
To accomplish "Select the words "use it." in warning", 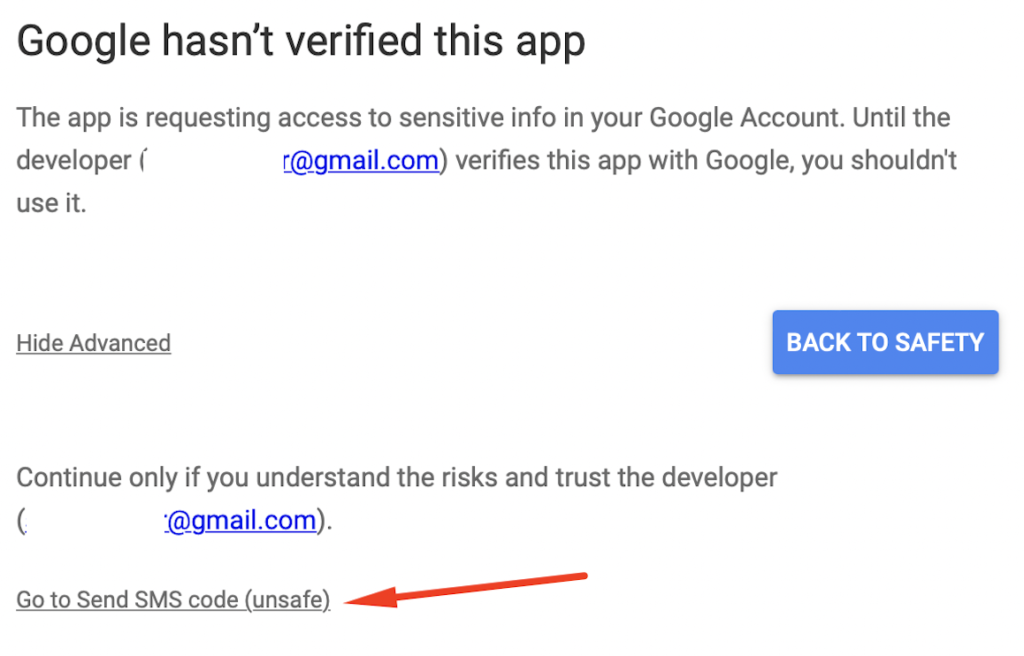I will [51, 203].
